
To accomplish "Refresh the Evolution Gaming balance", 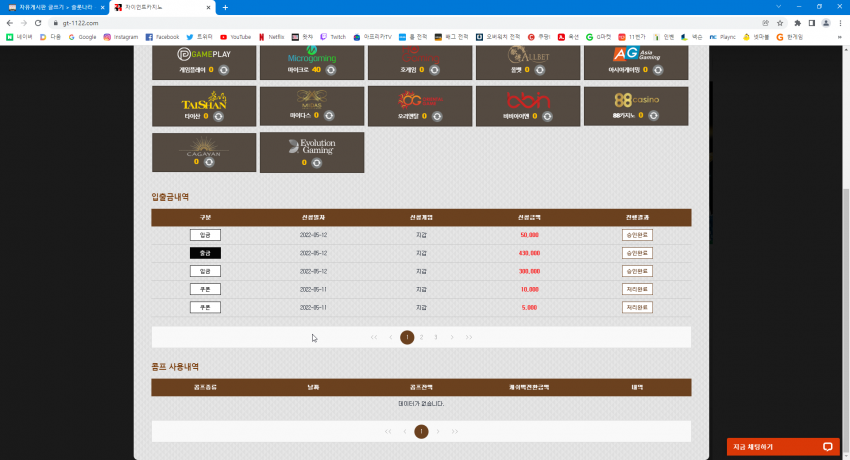I will pyautogui.click(x=317, y=163).
